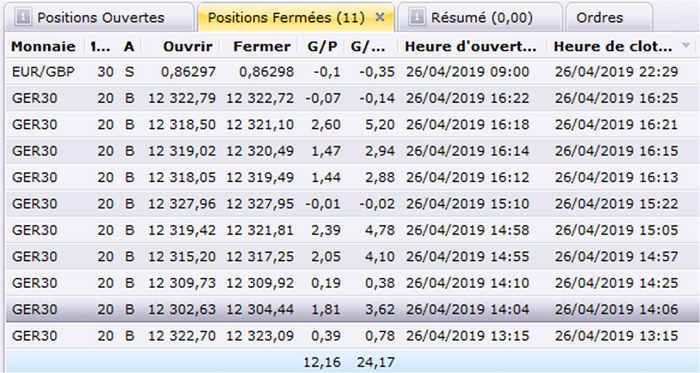Viewport: 700px width, 373px height.
Task: Click the A column header
Action: click(x=129, y=46)
